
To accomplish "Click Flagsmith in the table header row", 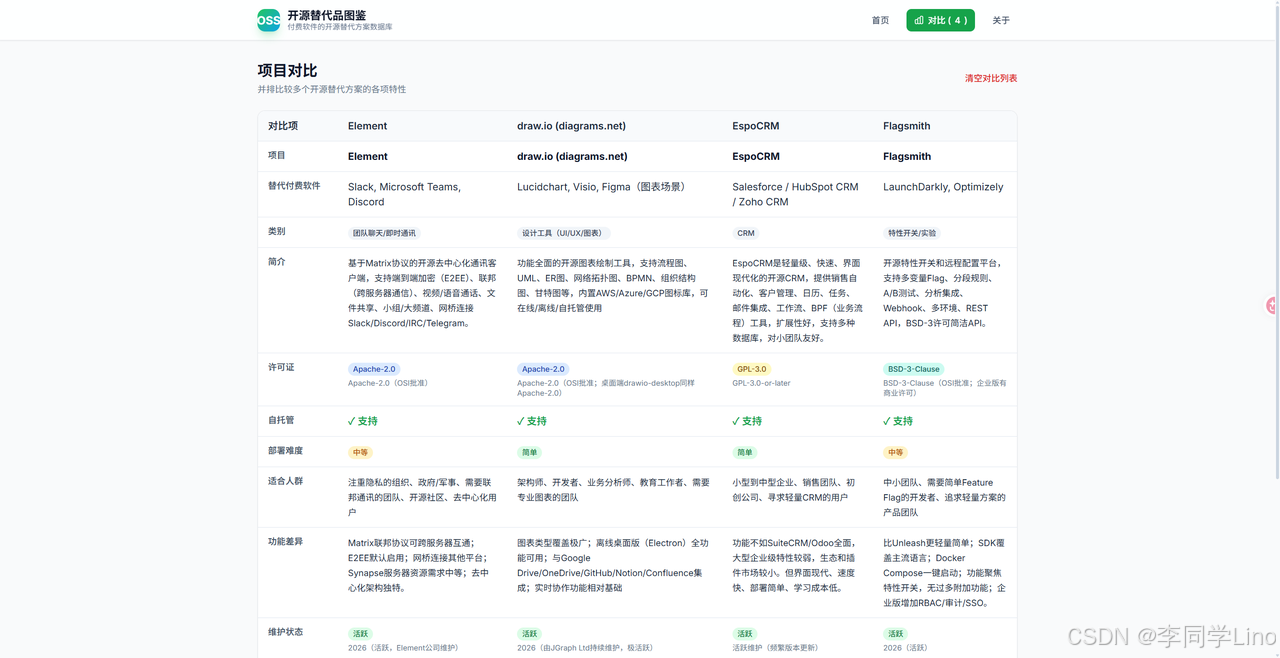I will pos(906,126).
